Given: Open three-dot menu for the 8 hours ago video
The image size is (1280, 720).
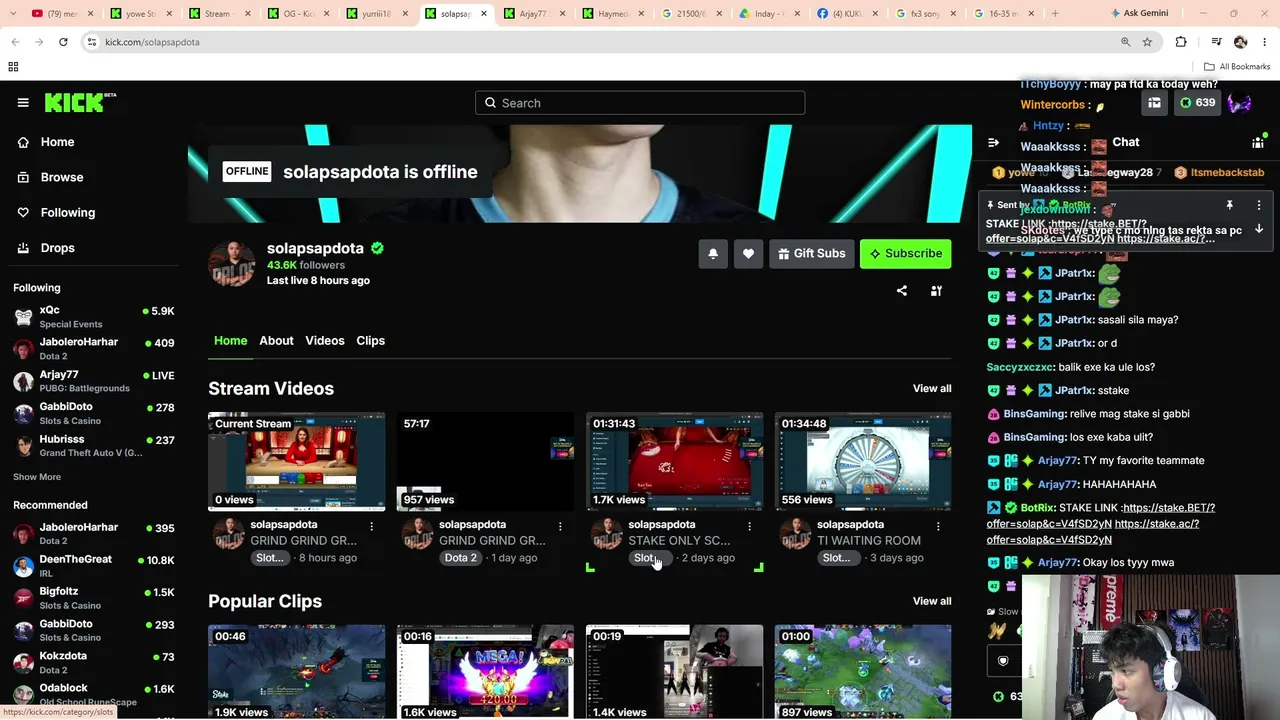Looking at the screenshot, I should coord(371,526).
